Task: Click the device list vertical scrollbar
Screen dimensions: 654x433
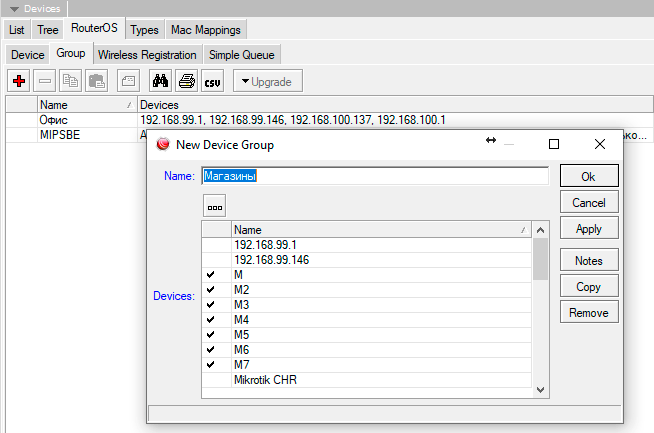Action: (x=541, y=320)
